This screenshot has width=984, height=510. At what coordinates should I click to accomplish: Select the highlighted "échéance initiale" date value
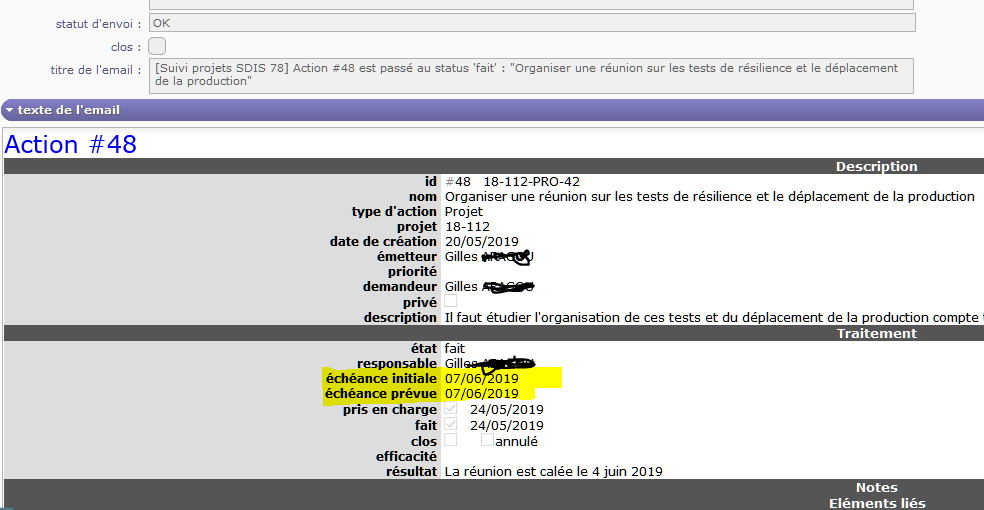point(484,379)
